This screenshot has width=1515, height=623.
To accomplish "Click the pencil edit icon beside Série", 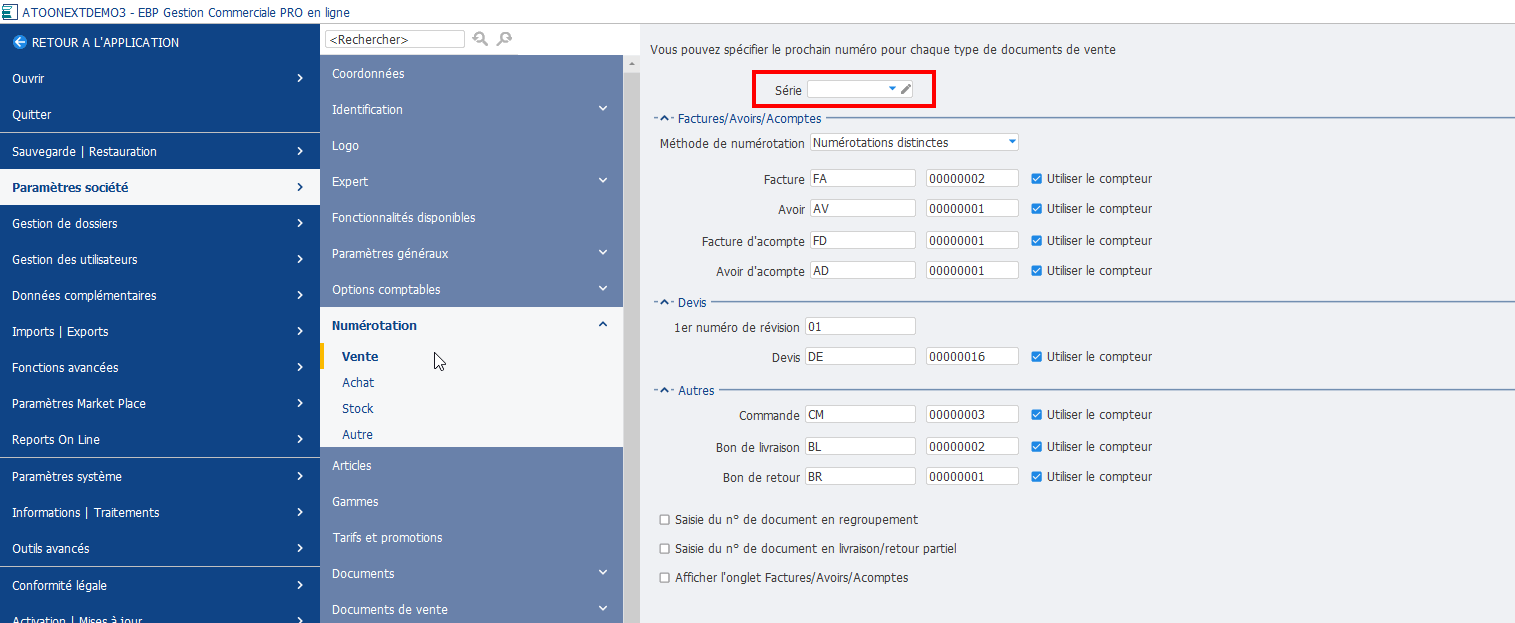I will (906, 89).
